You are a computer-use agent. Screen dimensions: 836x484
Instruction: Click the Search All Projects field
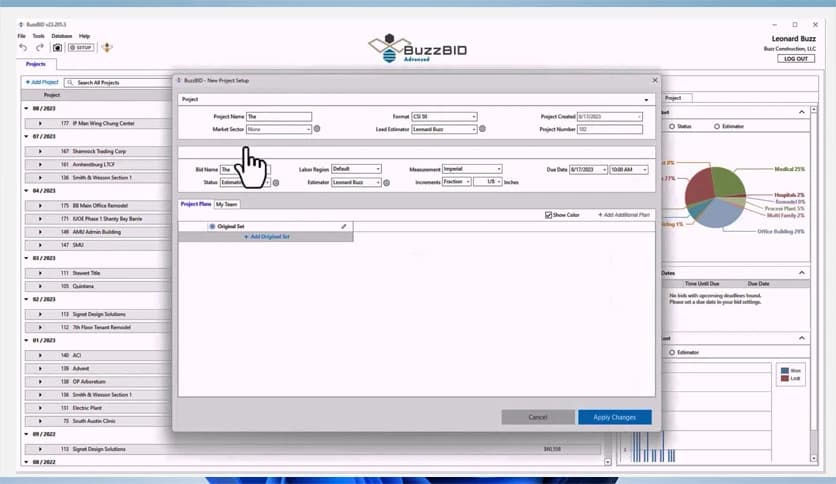point(117,83)
